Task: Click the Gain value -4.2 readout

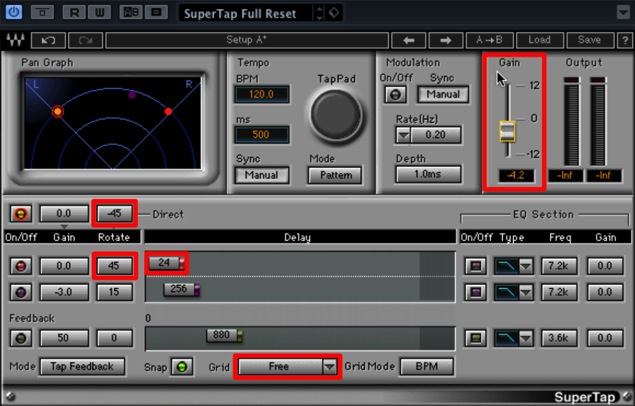Action: (x=516, y=176)
